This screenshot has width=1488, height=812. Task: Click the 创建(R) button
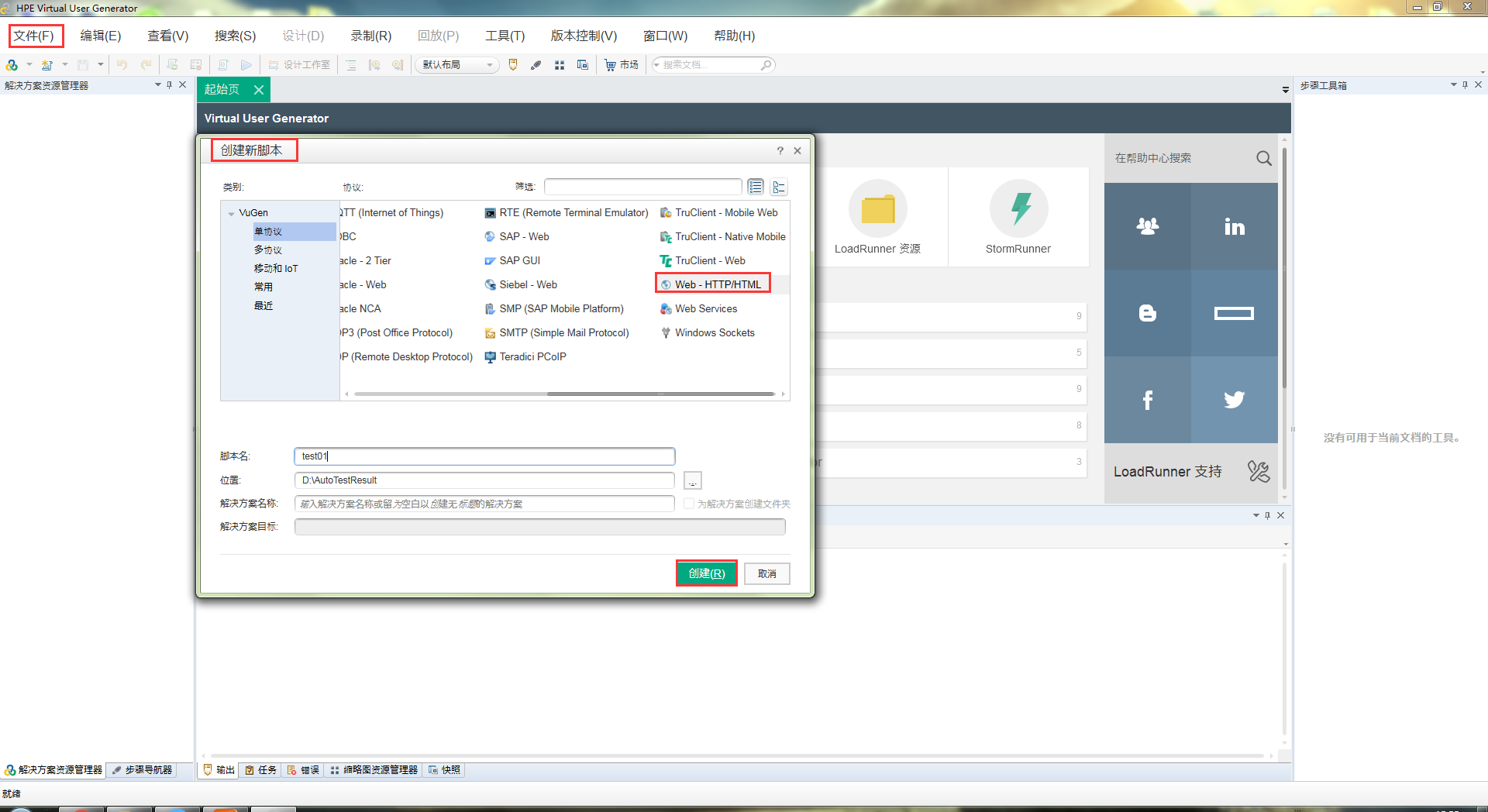pyautogui.click(x=705, y=573)
